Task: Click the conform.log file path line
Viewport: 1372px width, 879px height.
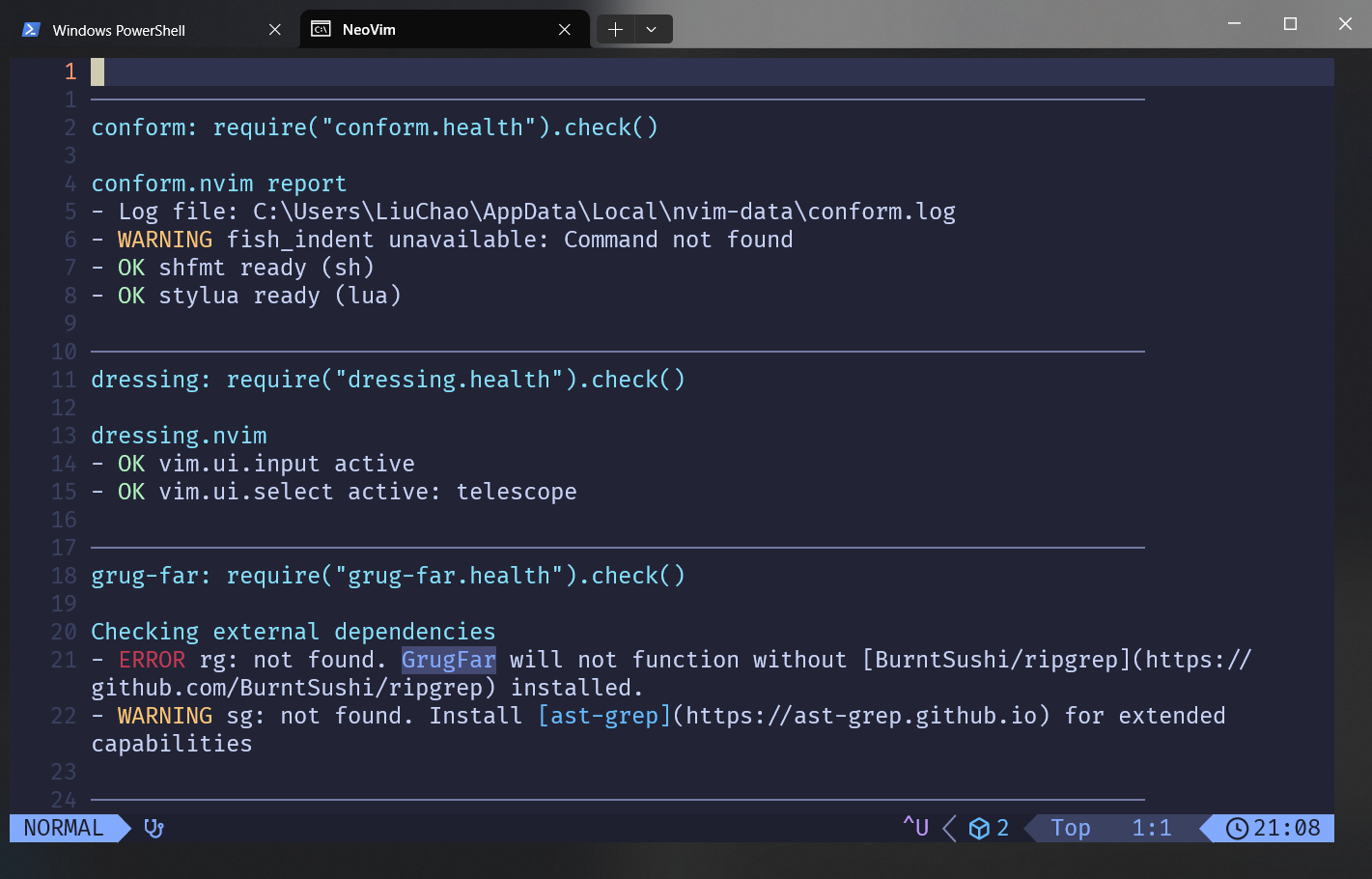Action: pos(523,212)
